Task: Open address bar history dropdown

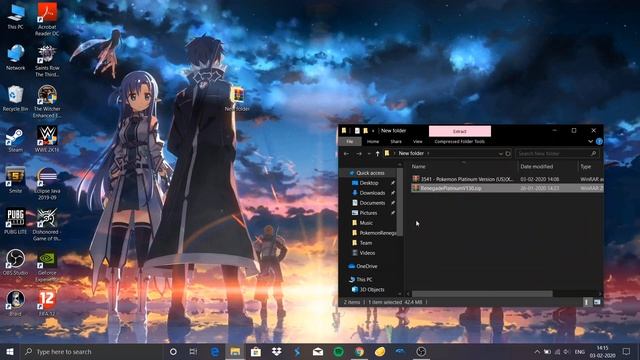Action: (500, 153)
